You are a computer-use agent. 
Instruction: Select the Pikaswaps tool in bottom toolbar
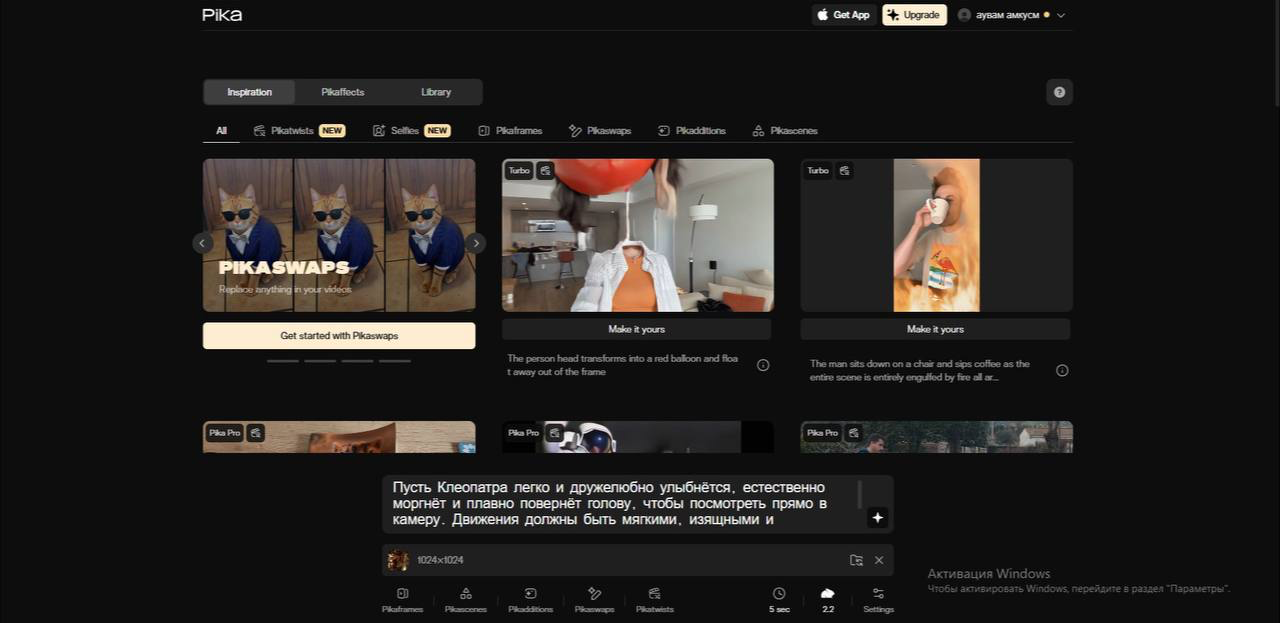coord(594,600)
